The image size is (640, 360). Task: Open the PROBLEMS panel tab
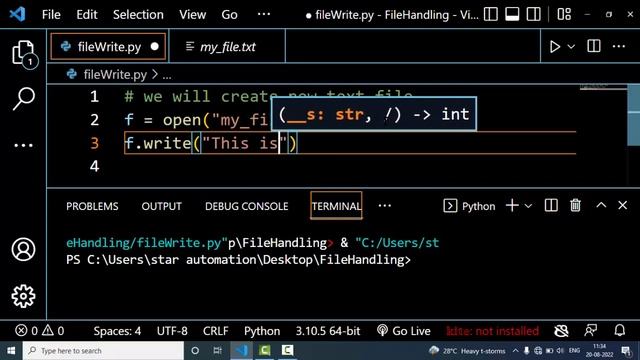(92, 206)
